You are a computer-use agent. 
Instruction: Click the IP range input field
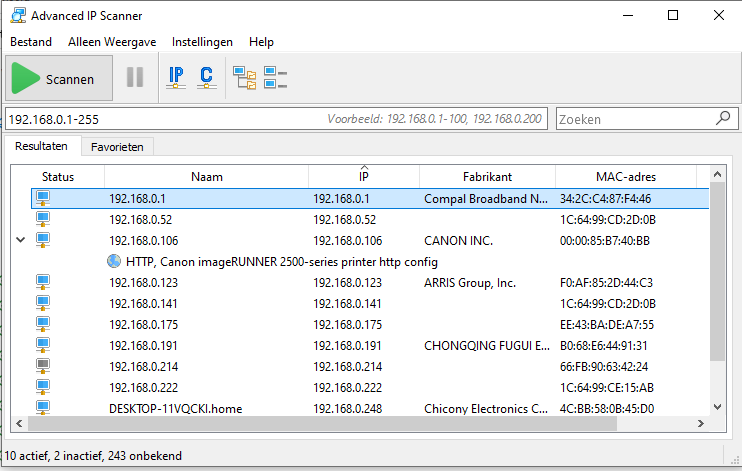276,119
